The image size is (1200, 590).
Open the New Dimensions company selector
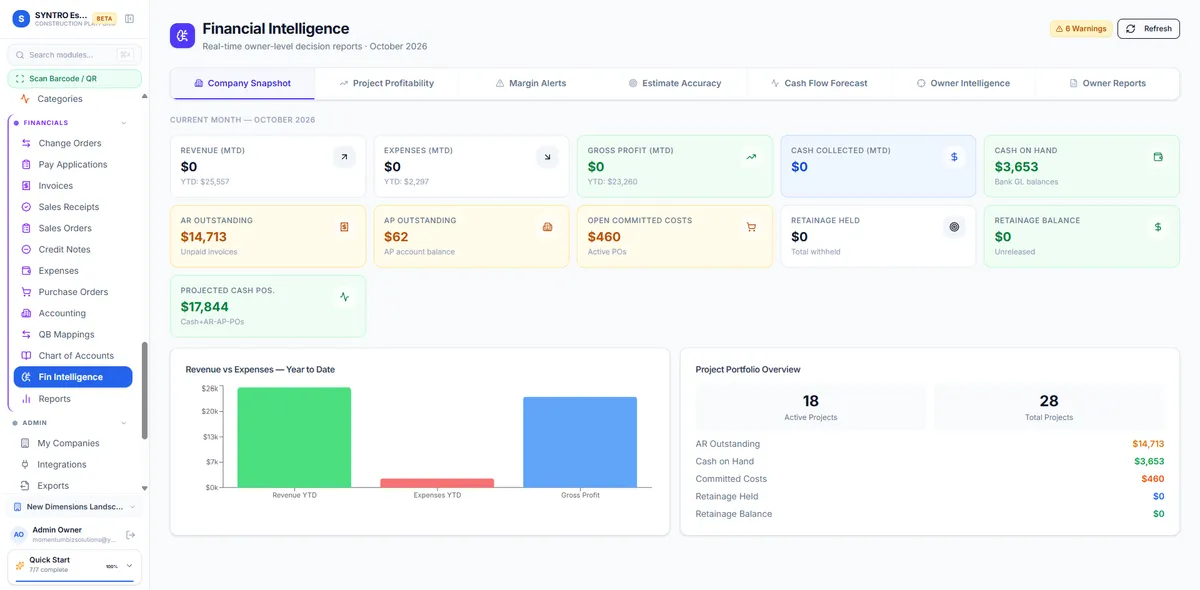pyautogui.click(x=75, y=507)
